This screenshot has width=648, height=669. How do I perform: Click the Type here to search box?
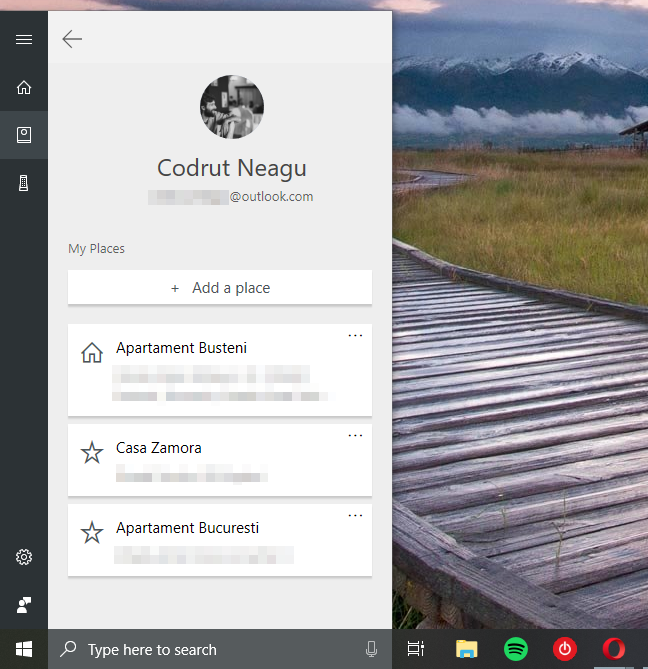(220, 649)
